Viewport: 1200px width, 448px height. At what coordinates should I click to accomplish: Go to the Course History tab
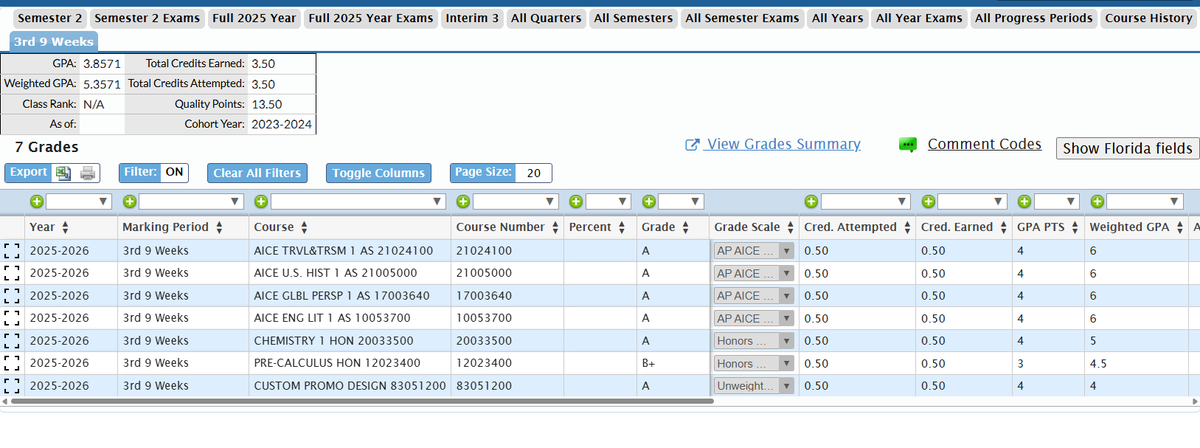point(1148,18)
